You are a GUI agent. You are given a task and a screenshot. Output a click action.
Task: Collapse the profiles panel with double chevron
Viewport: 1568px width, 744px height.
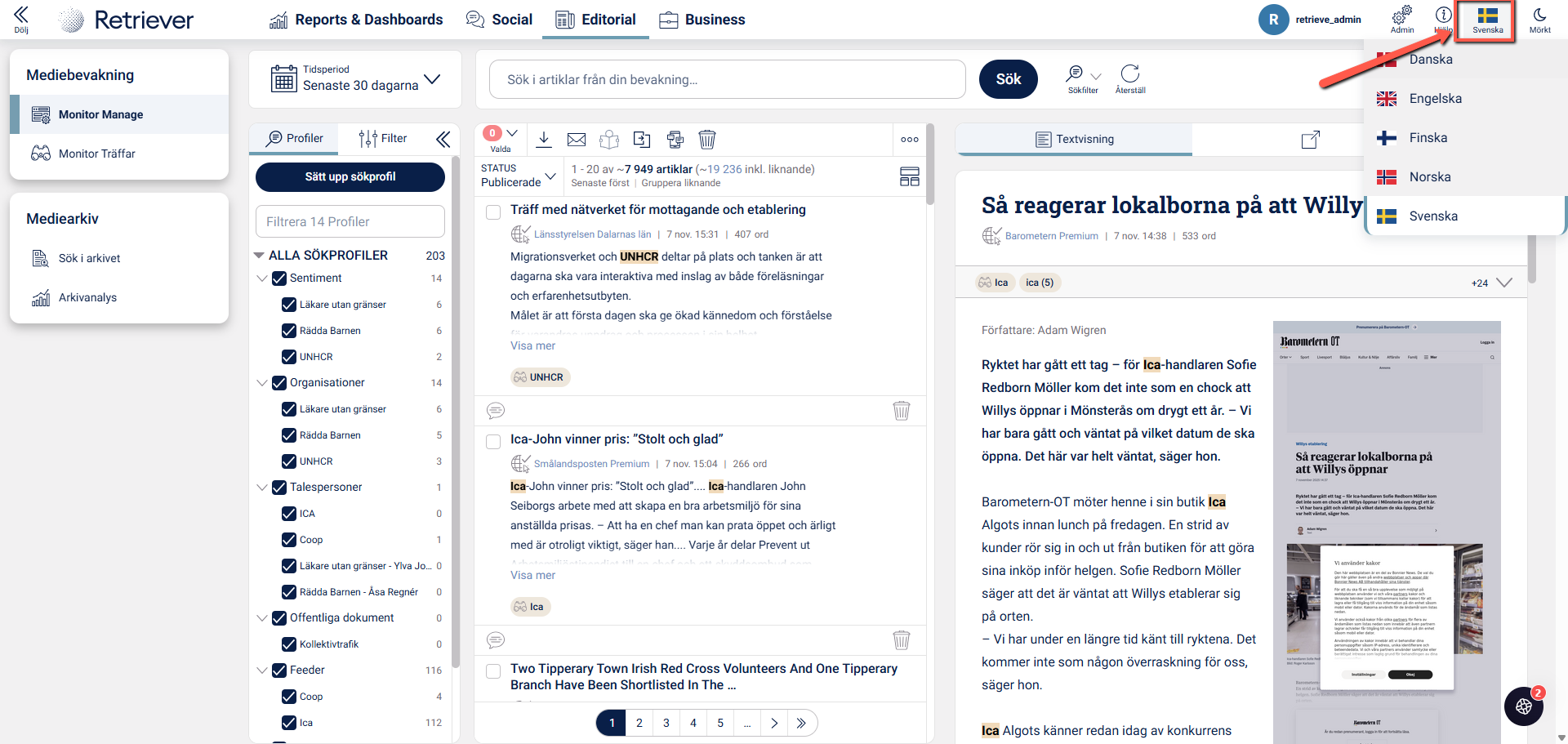tap(443, 139)
